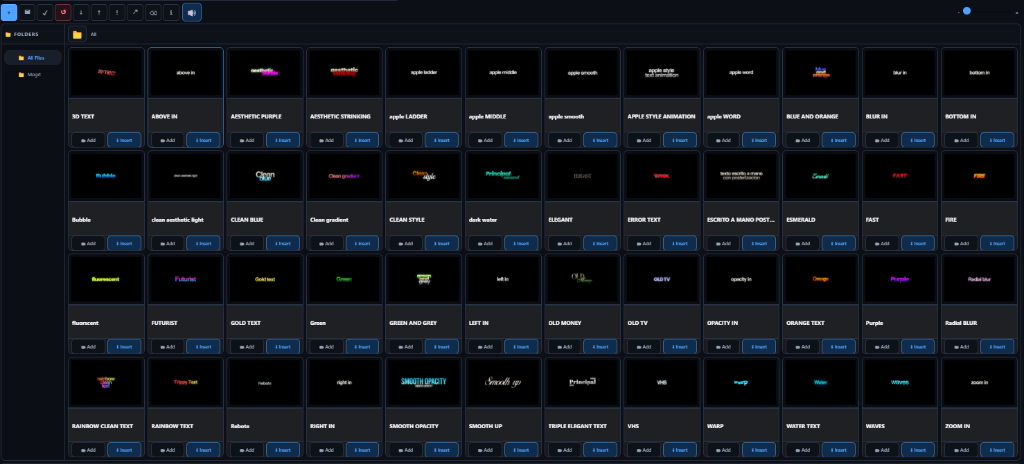Click Add on the VHS card
Image resolution: width=1024 pixels, height=464 pixels.
pos(644,450)
